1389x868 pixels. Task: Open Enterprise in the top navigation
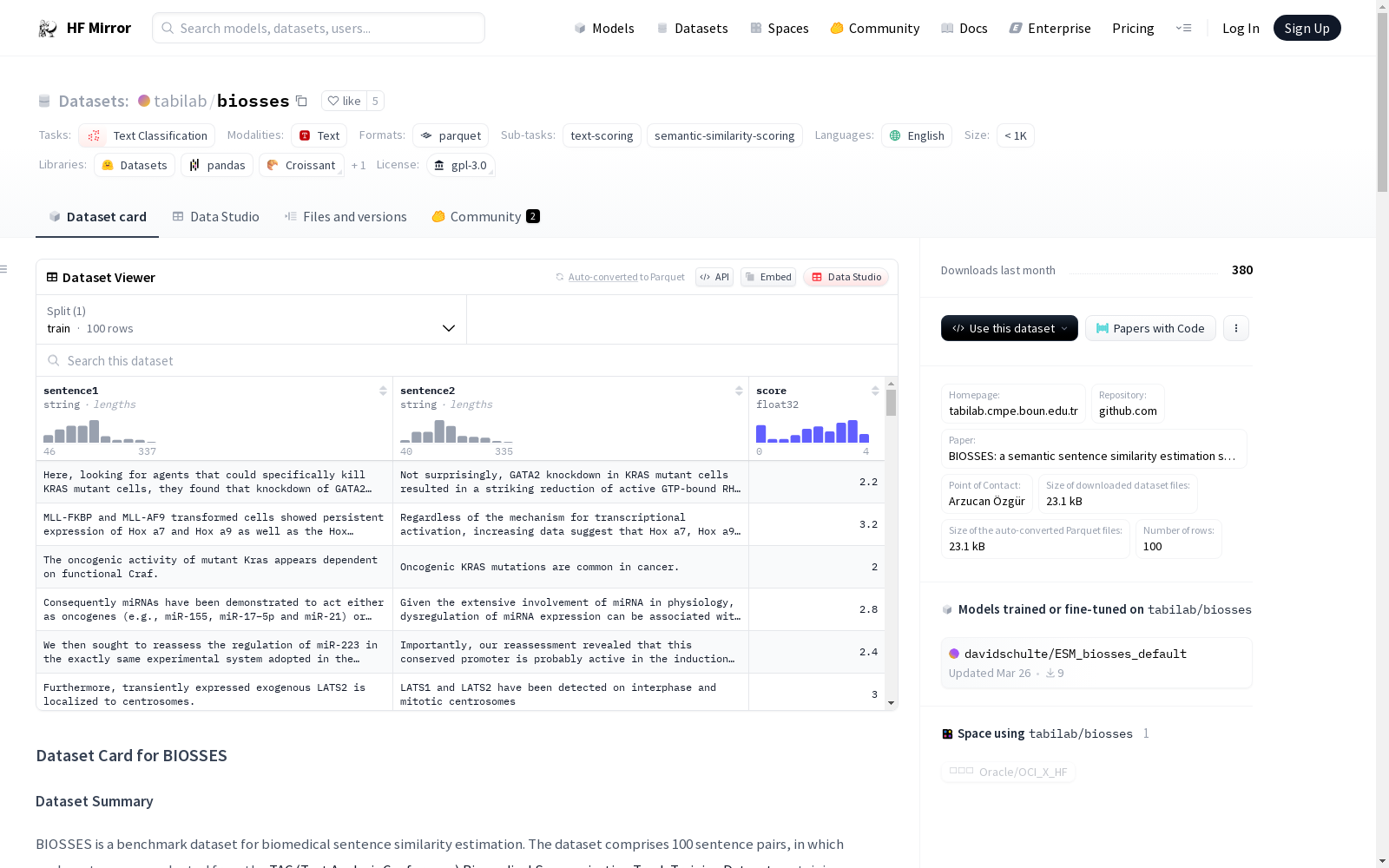point(1050,28)
